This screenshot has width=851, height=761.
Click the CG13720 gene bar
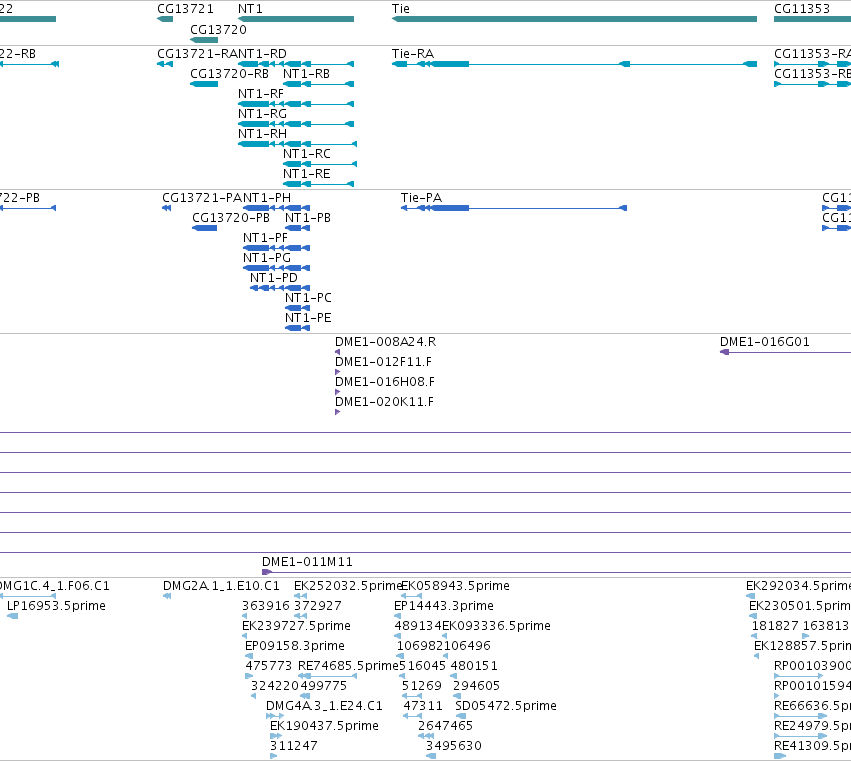point(204,40)
